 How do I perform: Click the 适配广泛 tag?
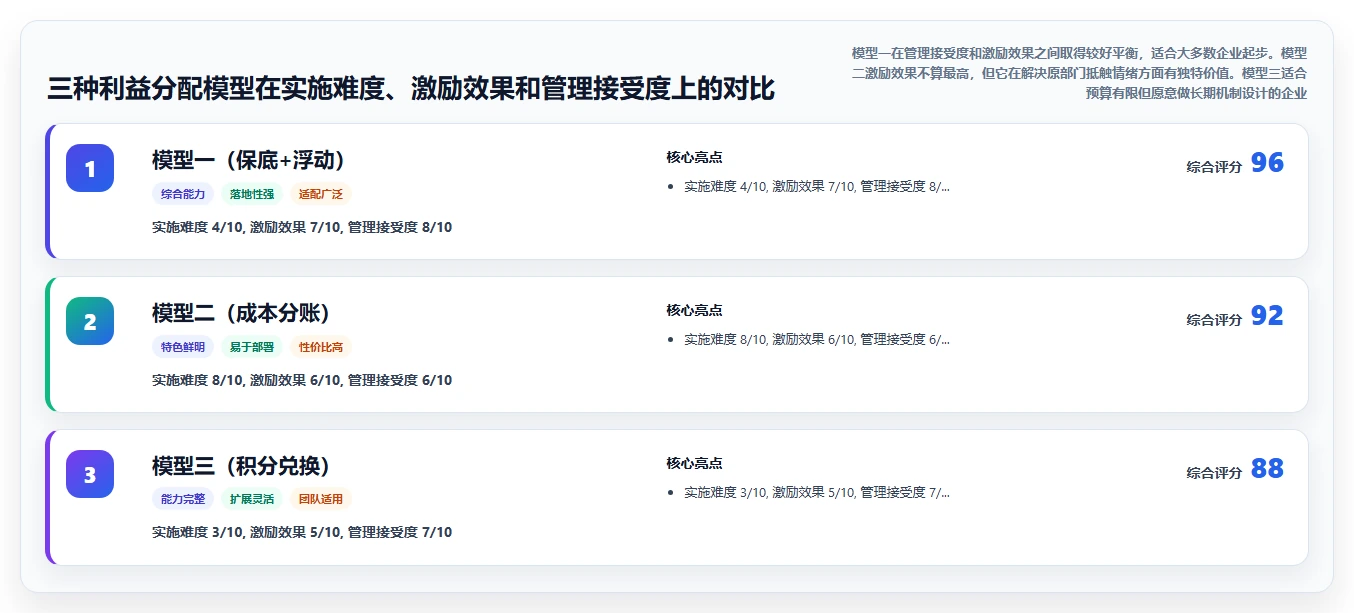pyautogui.click(x=321, y=194)
